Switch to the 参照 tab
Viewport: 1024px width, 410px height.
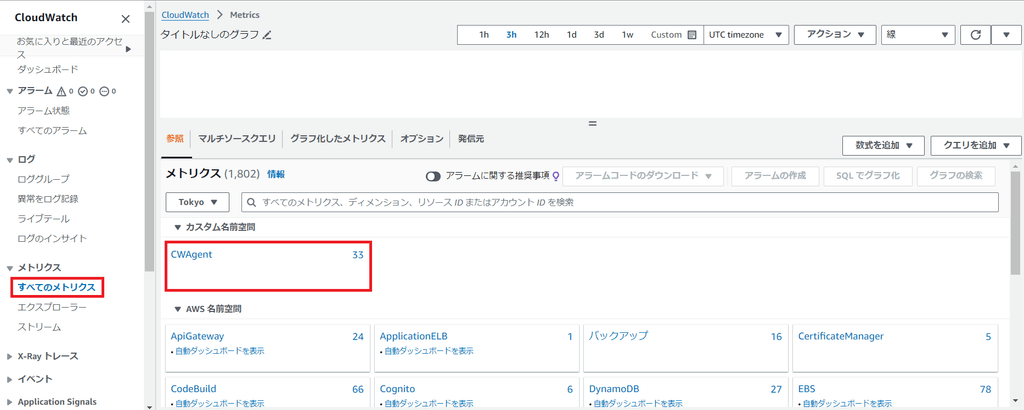pyautogui.click(x=174, y=138)
